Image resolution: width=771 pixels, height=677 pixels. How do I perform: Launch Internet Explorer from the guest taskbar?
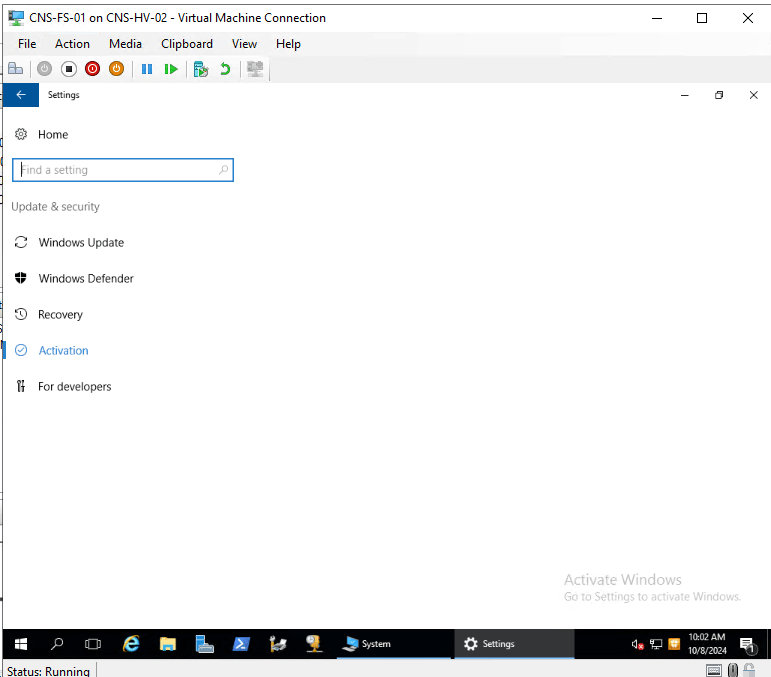[x=131, y=644]
